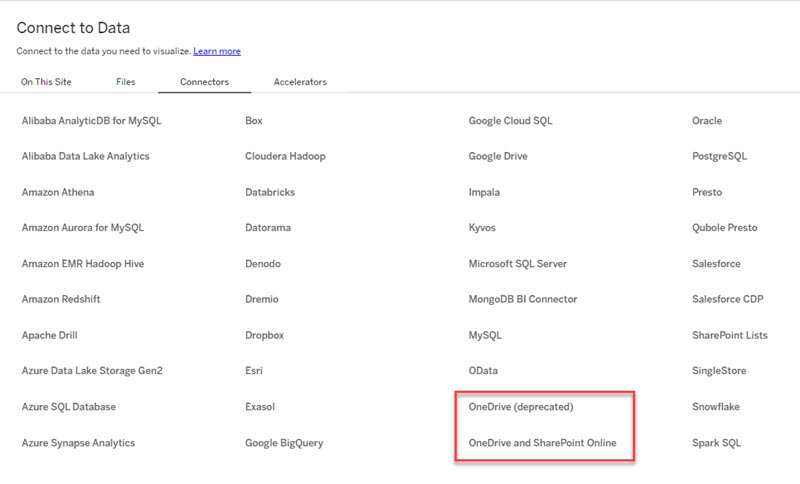This screenshot has width=800, height=484.
Task: Open the Google Cloud SQL connector
Action: pos(510,121)
